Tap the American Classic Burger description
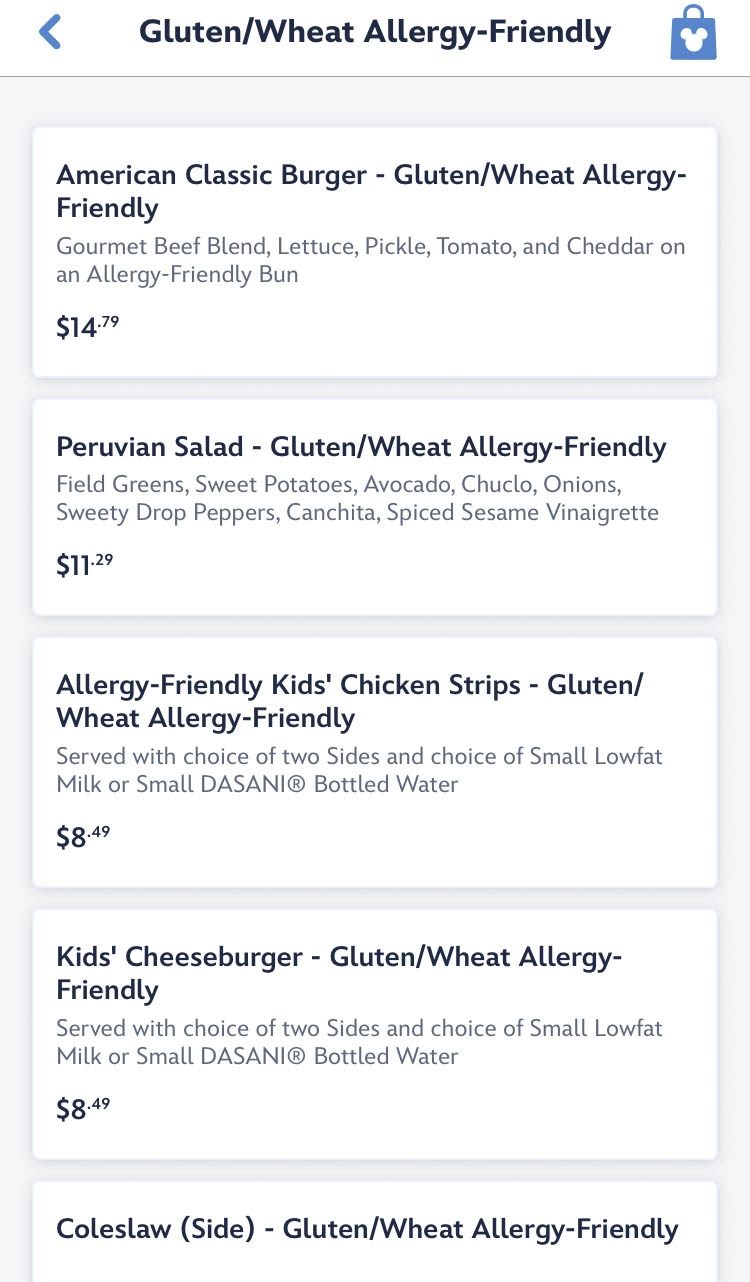Image resolution: width=750 pixels, height=1282 pixels. (371, 260)
